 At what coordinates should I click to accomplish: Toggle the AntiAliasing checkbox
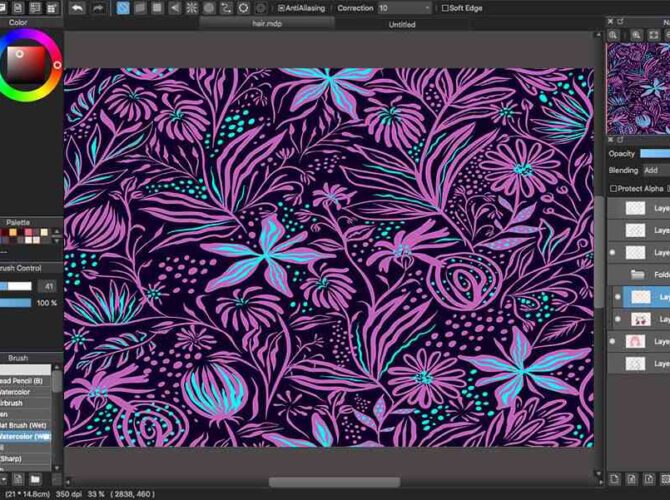(x=281, y=8)
